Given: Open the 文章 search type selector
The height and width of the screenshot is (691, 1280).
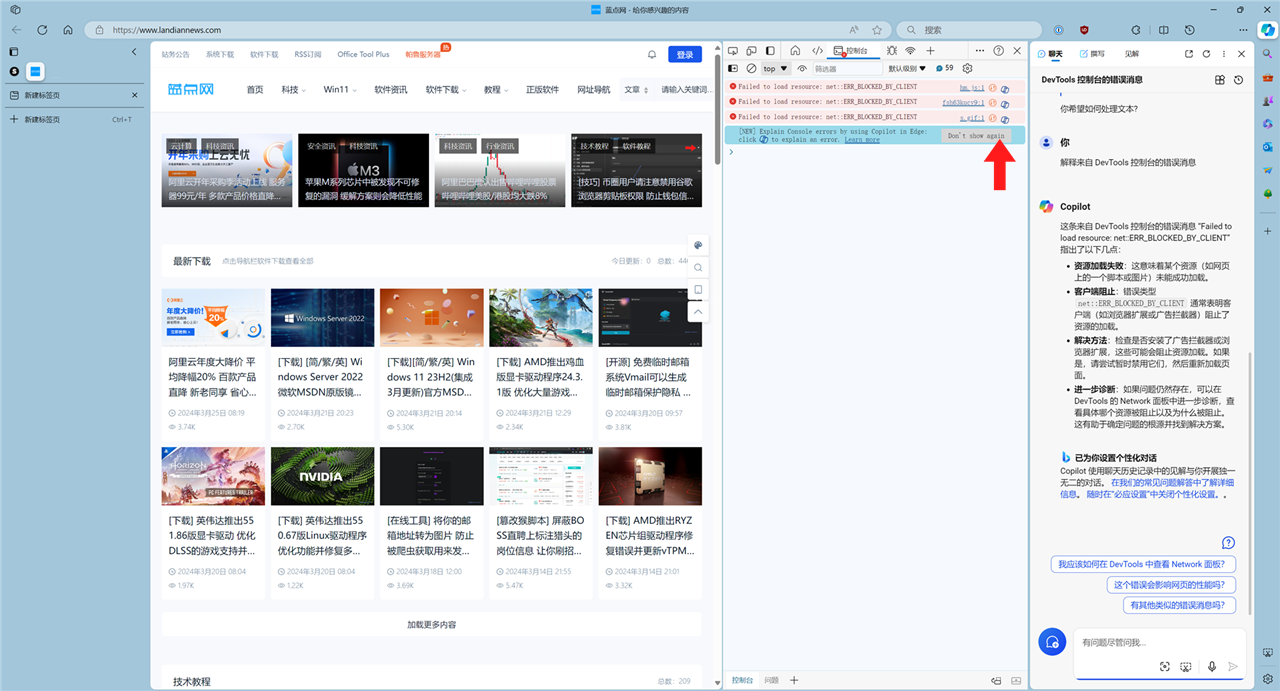Looking at the screenshot, I should 636,90.
